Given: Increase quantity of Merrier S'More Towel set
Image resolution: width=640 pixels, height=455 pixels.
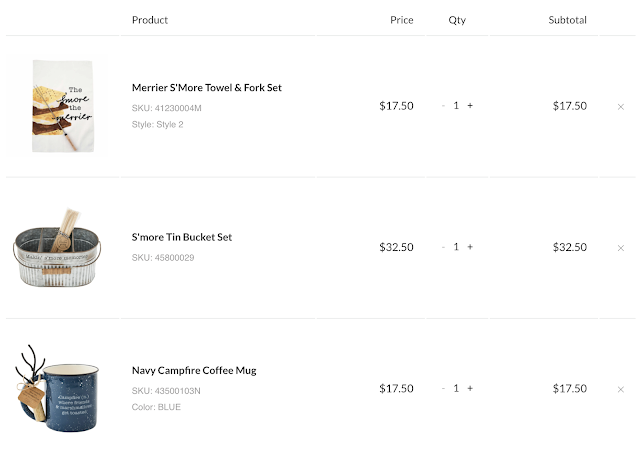Looking at the screenshot, I should [470, 106].
